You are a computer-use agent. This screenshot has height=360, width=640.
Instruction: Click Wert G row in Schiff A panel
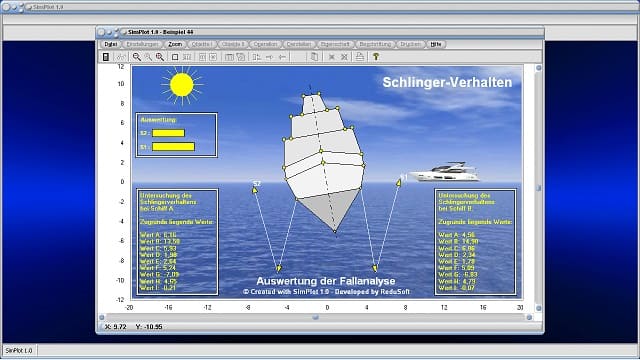click(x=159, y=274)
